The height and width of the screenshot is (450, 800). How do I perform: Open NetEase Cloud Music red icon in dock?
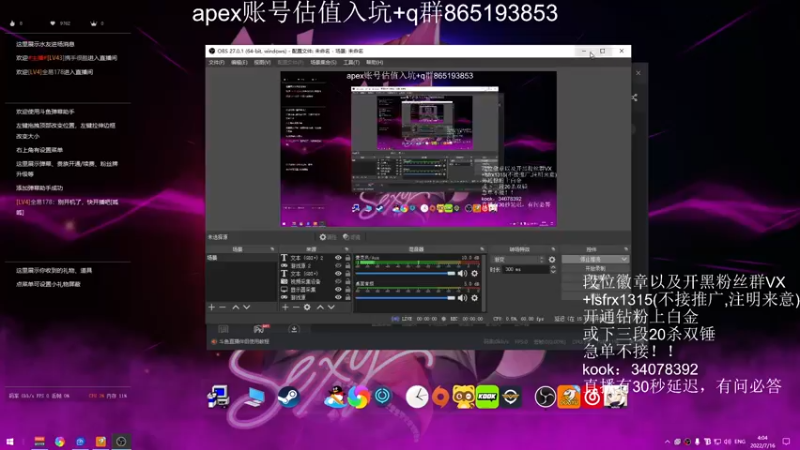(592, 397)
